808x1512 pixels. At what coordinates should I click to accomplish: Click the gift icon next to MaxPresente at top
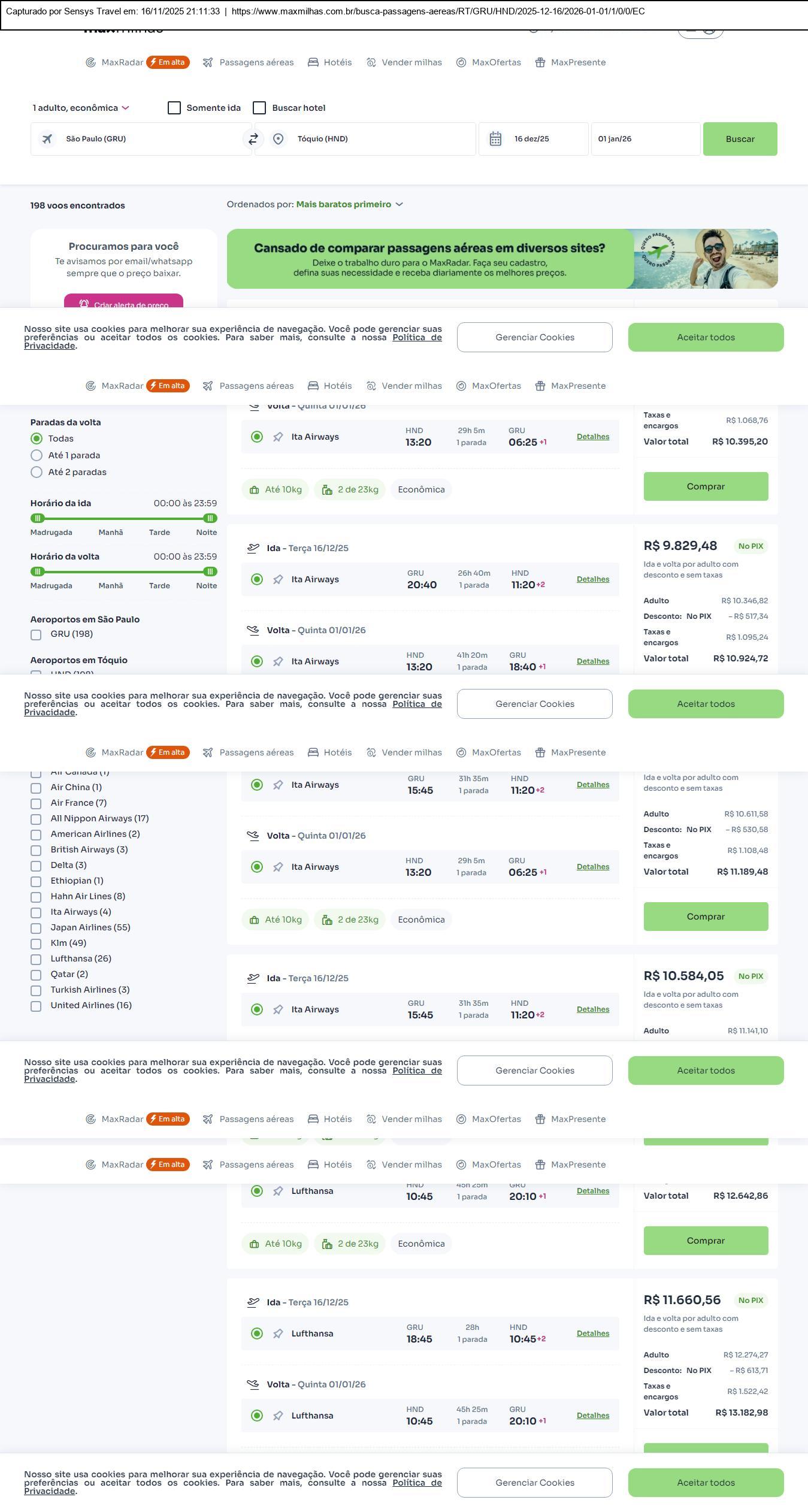[x=540, y=62]
